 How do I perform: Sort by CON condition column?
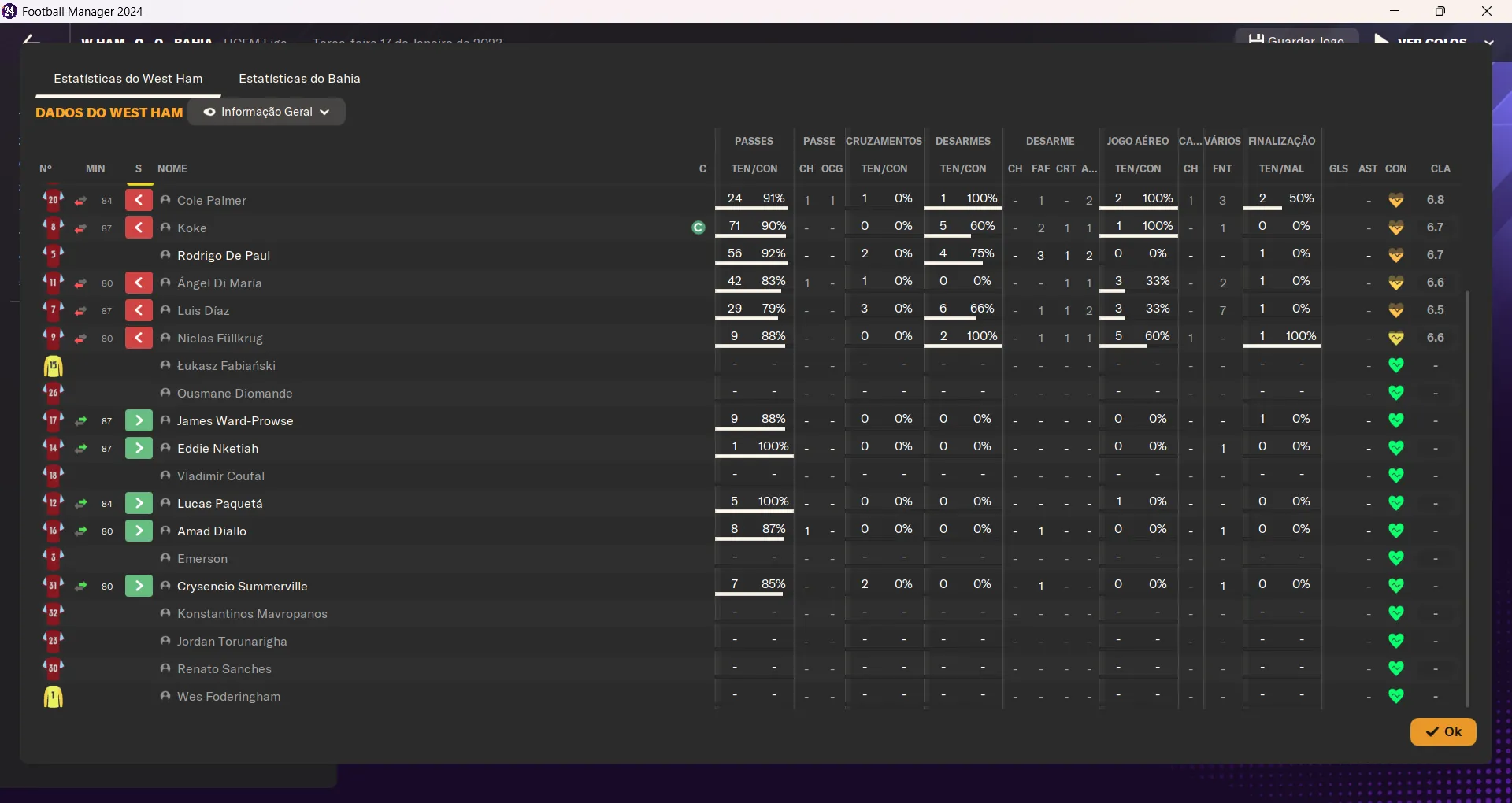point(1396,168)
